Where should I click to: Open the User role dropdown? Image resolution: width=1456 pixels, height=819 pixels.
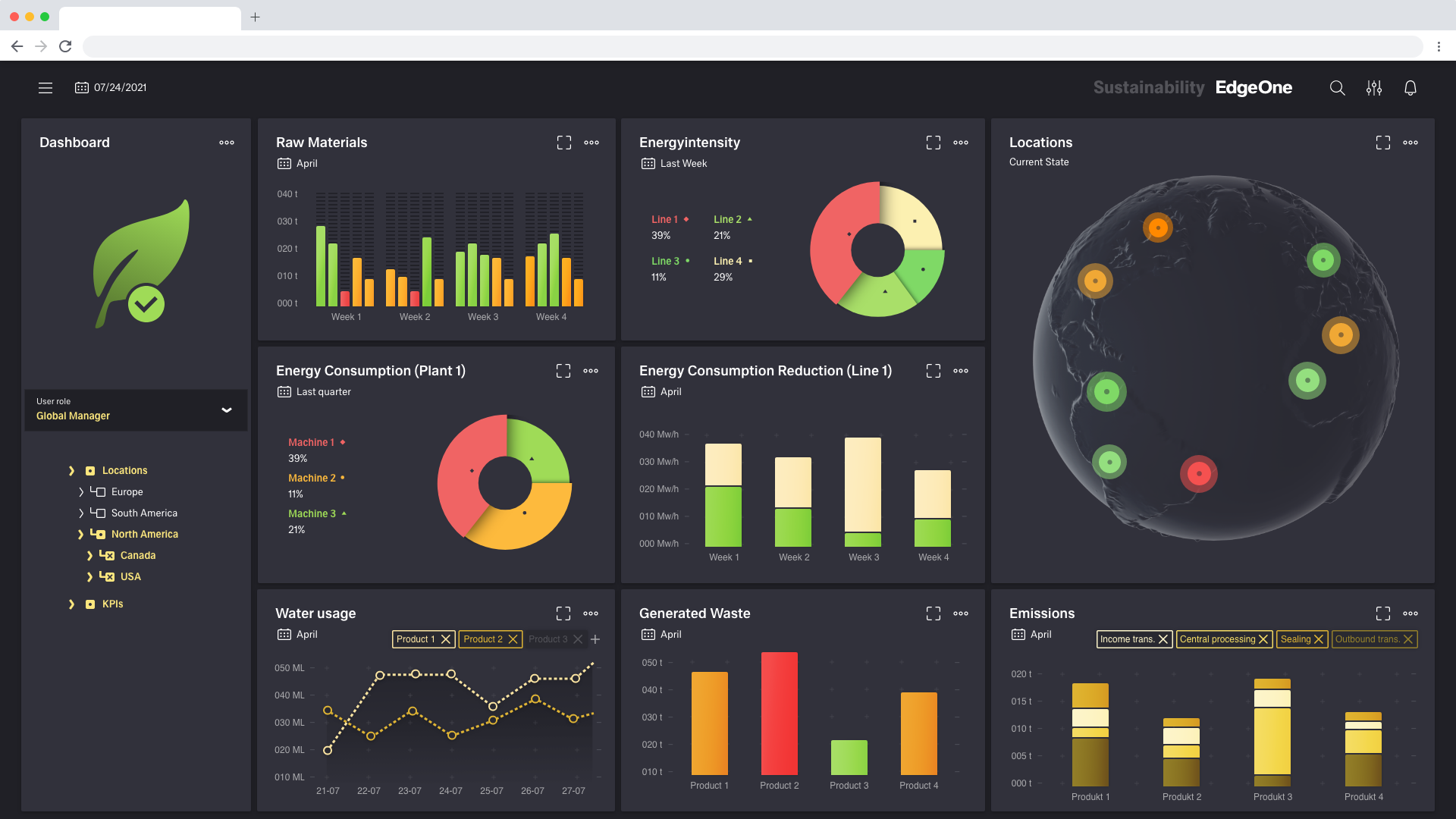tap(226, 410)
